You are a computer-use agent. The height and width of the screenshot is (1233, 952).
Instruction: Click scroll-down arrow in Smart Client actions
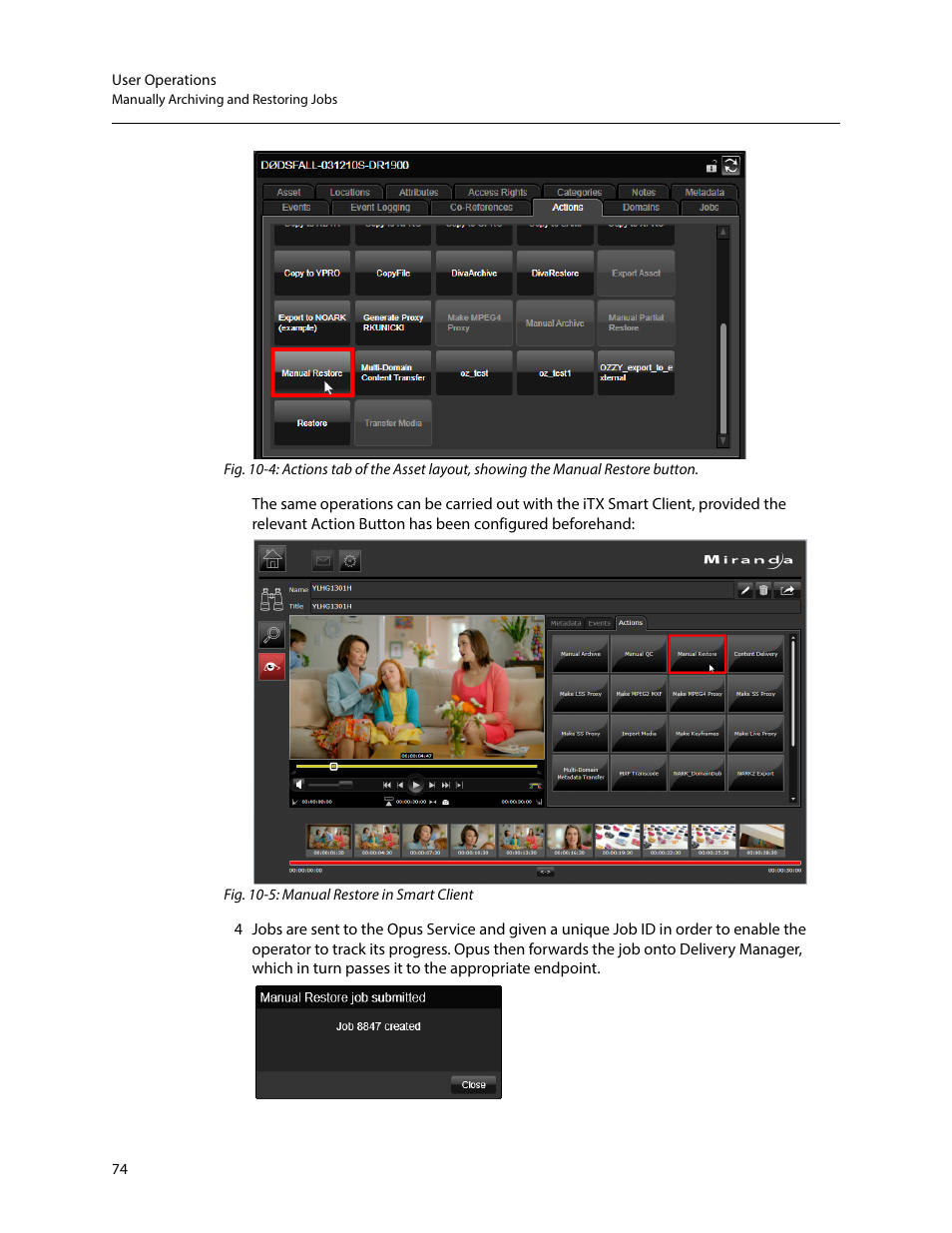(794, 799)
